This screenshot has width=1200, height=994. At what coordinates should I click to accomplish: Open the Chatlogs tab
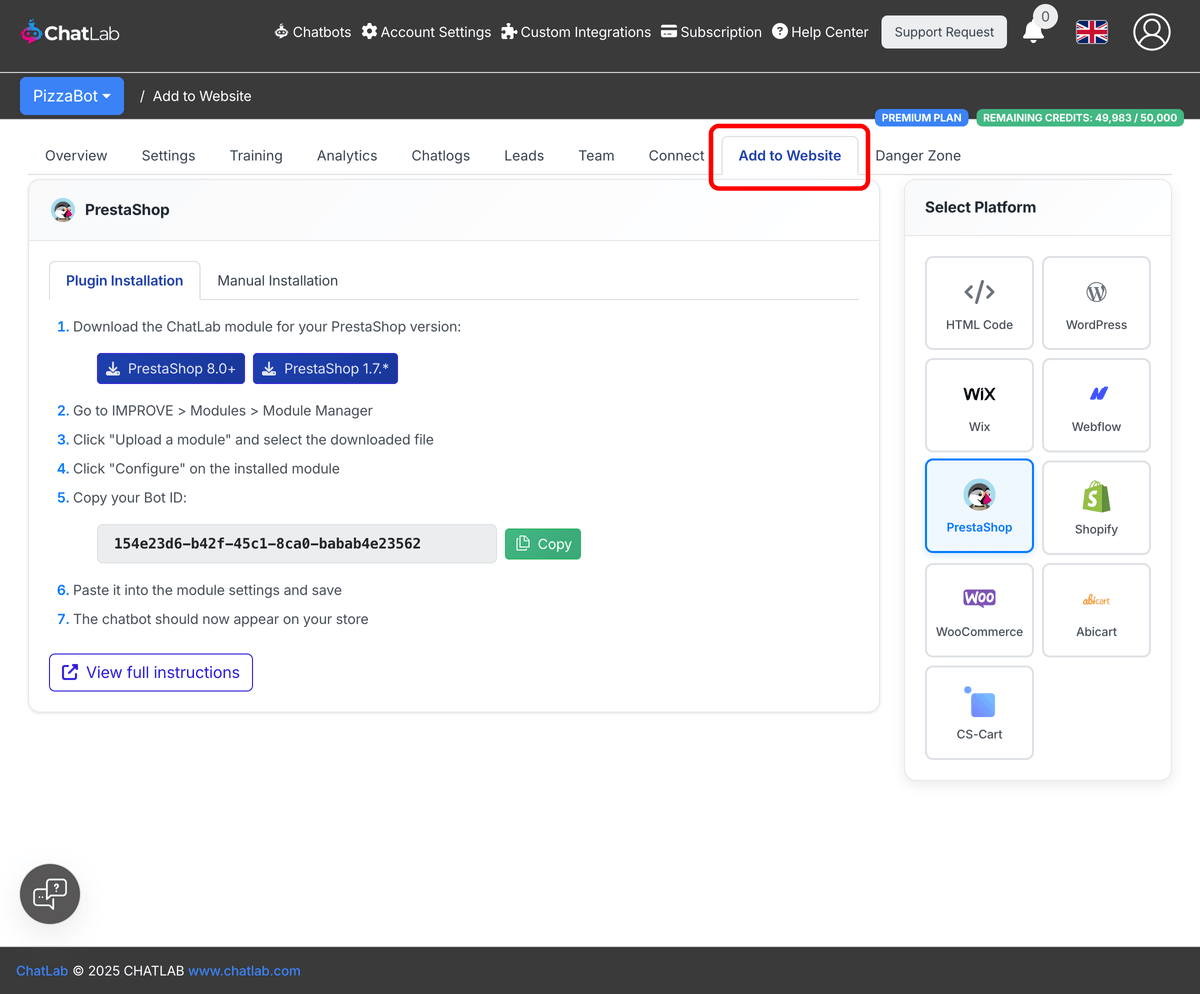point(440,155)
